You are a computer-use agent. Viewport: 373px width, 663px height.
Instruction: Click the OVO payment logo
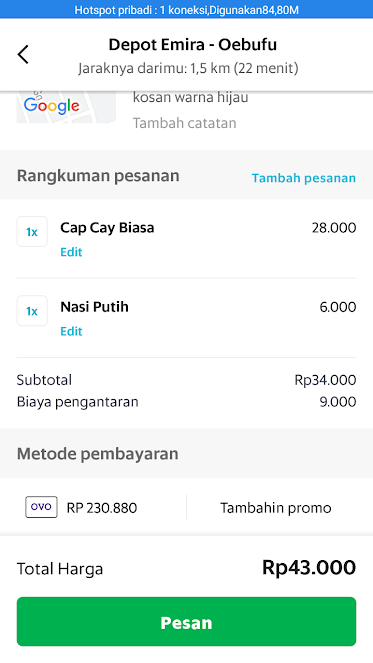(x=41, y=507)
